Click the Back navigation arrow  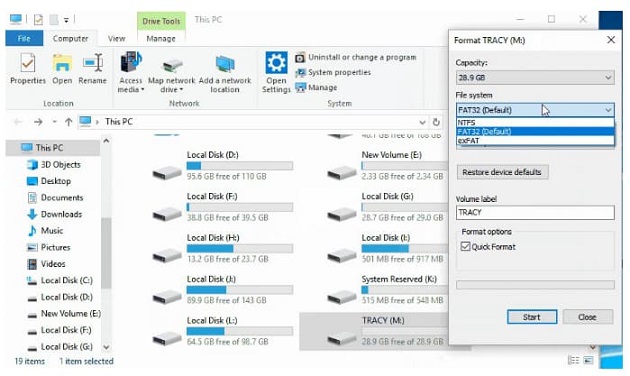(18, 122)
